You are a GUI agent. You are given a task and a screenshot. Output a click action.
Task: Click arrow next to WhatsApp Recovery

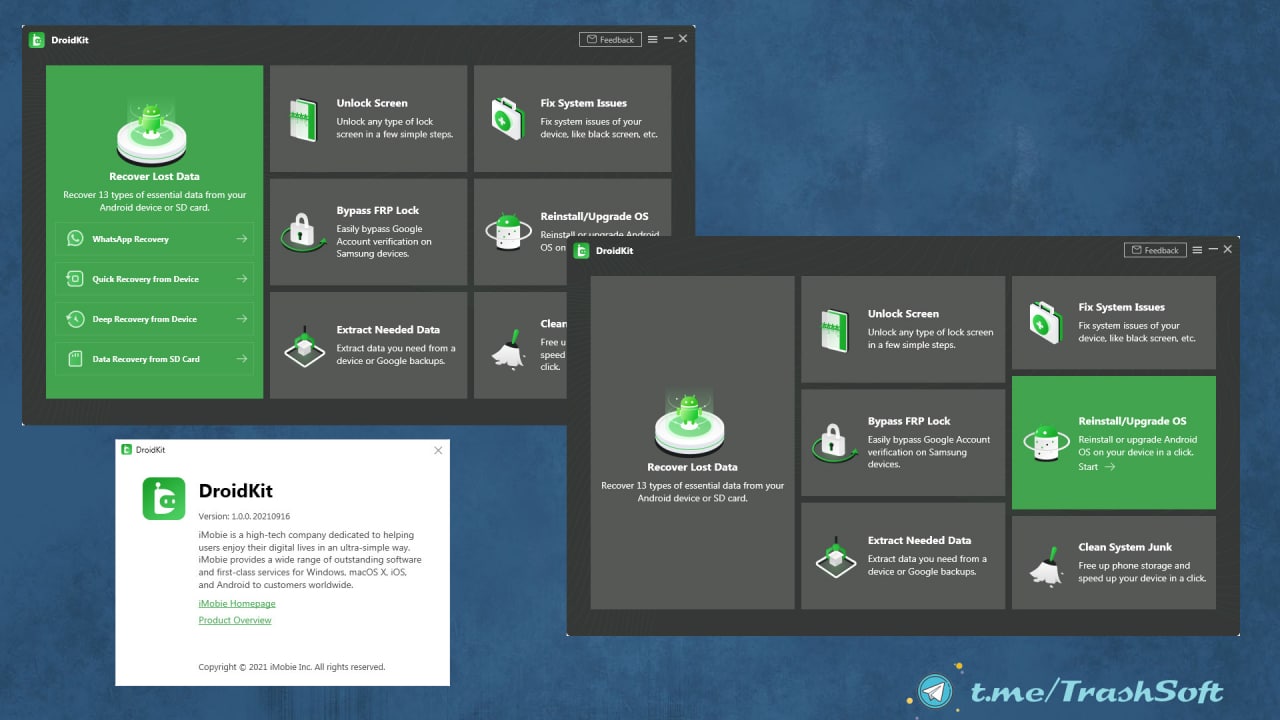tap(241, 239)
